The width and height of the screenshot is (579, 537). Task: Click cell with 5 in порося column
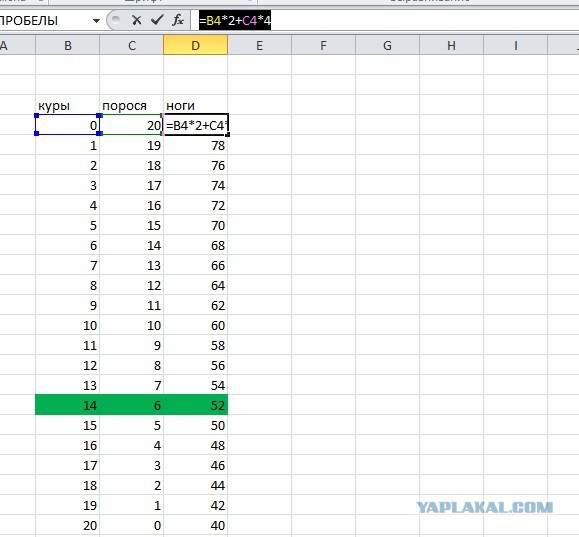click(x=132, y=425)
